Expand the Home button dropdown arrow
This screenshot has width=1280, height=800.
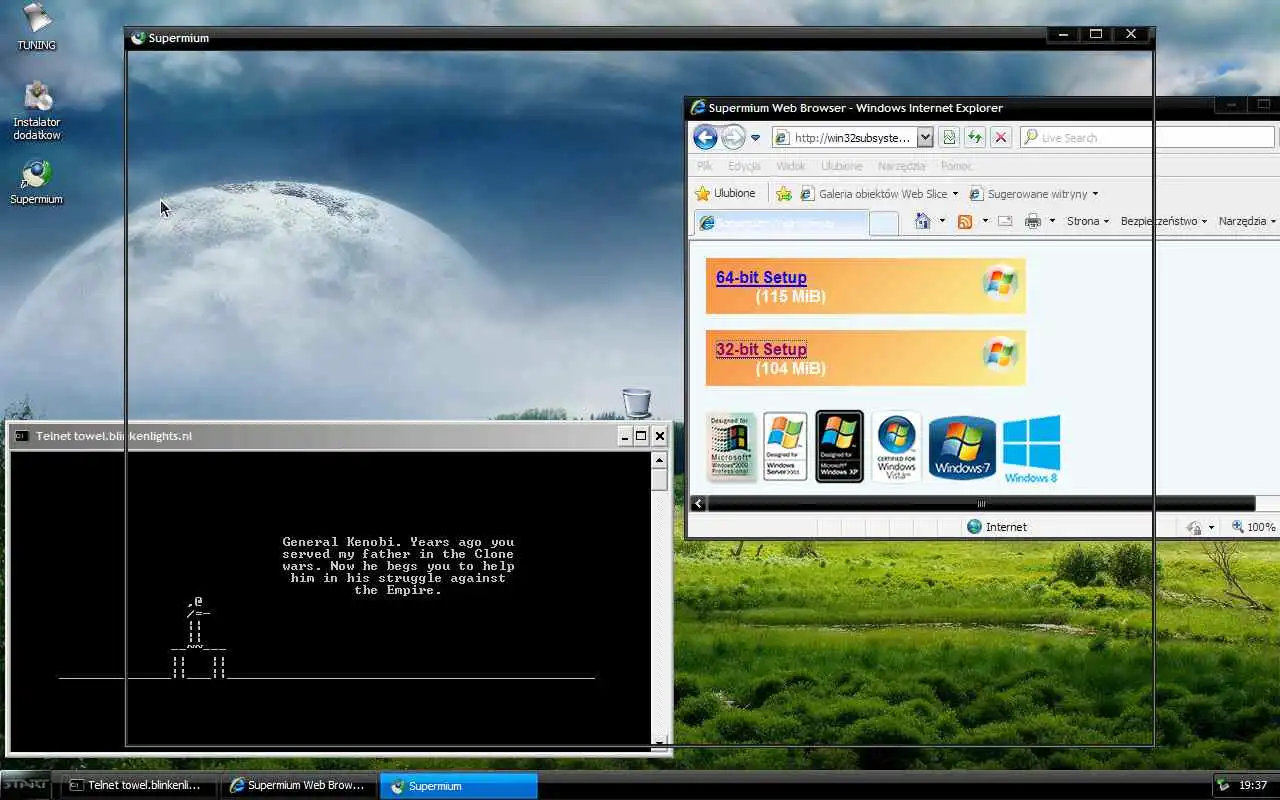point(942,221)
